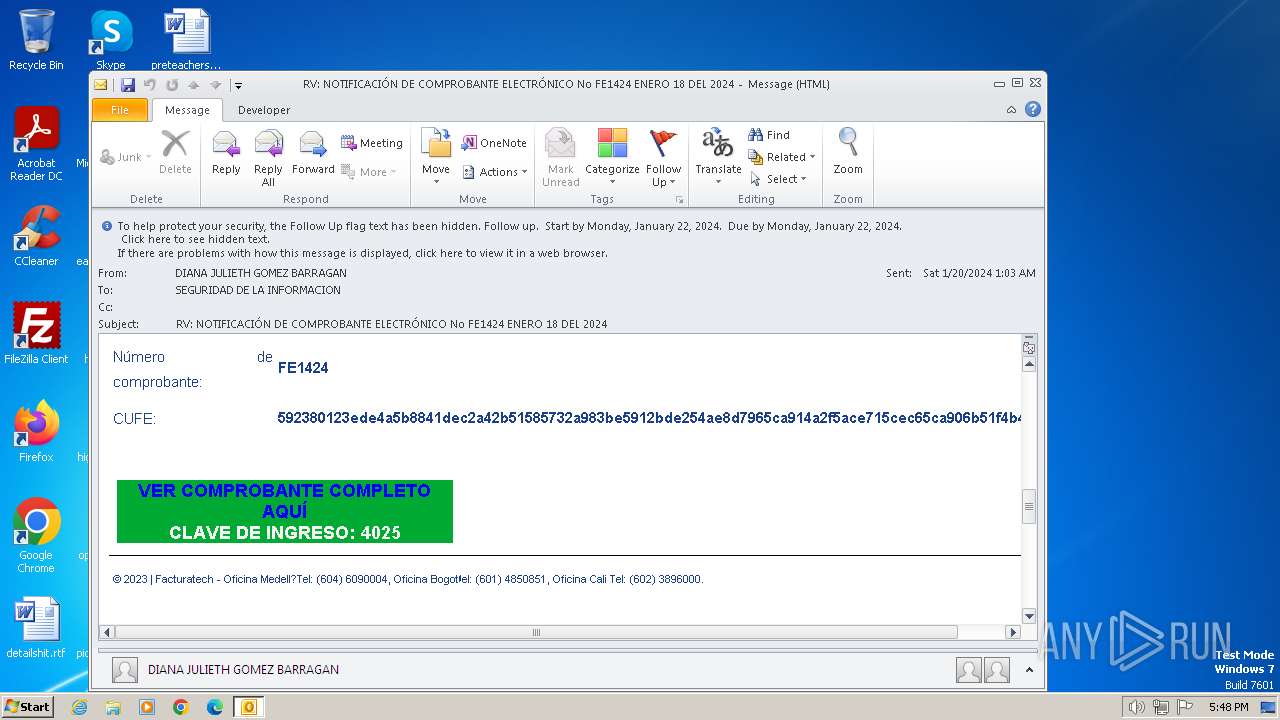Delete this email message

(175, 154)
